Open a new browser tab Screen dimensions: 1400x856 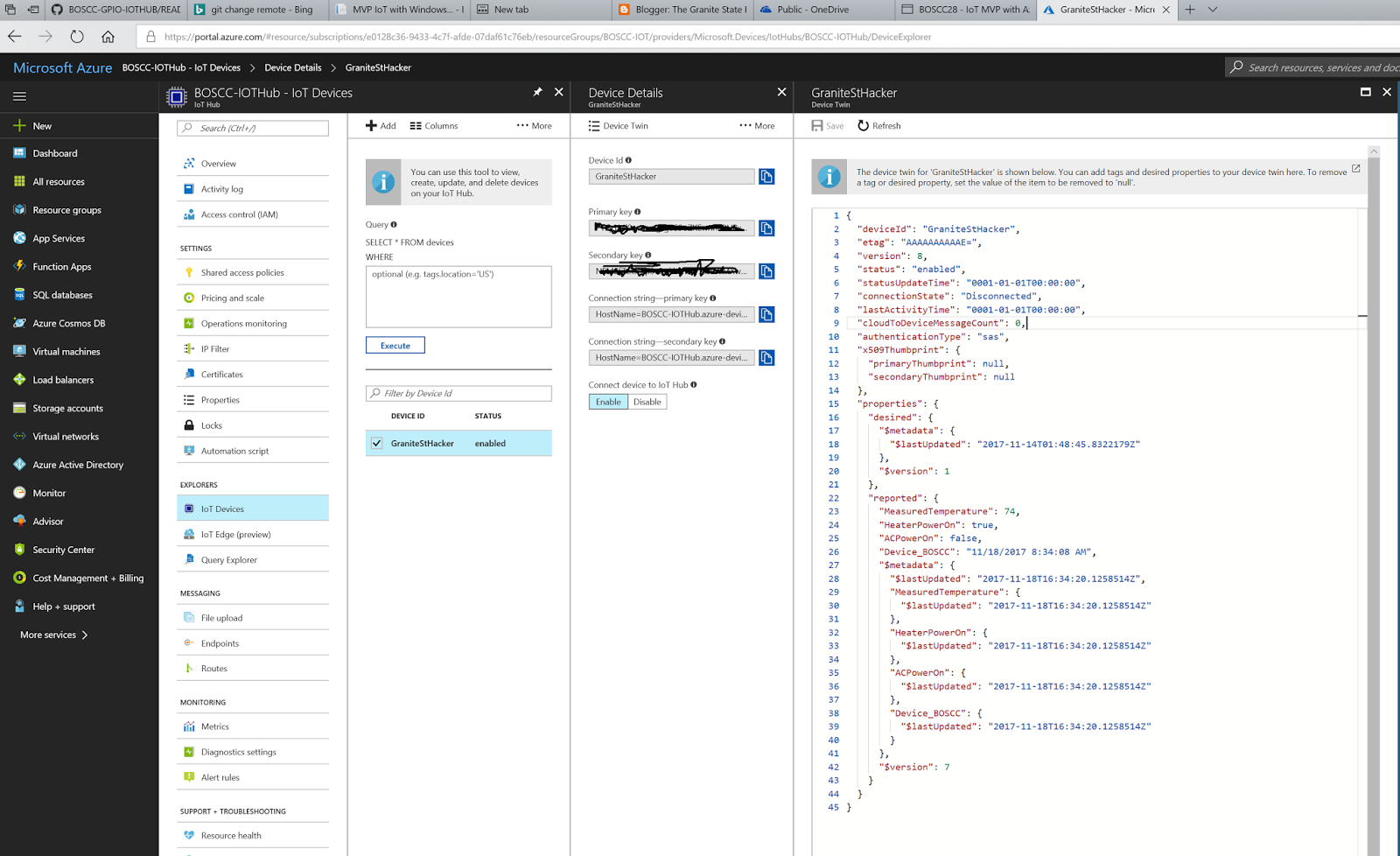click(1190, 10)
